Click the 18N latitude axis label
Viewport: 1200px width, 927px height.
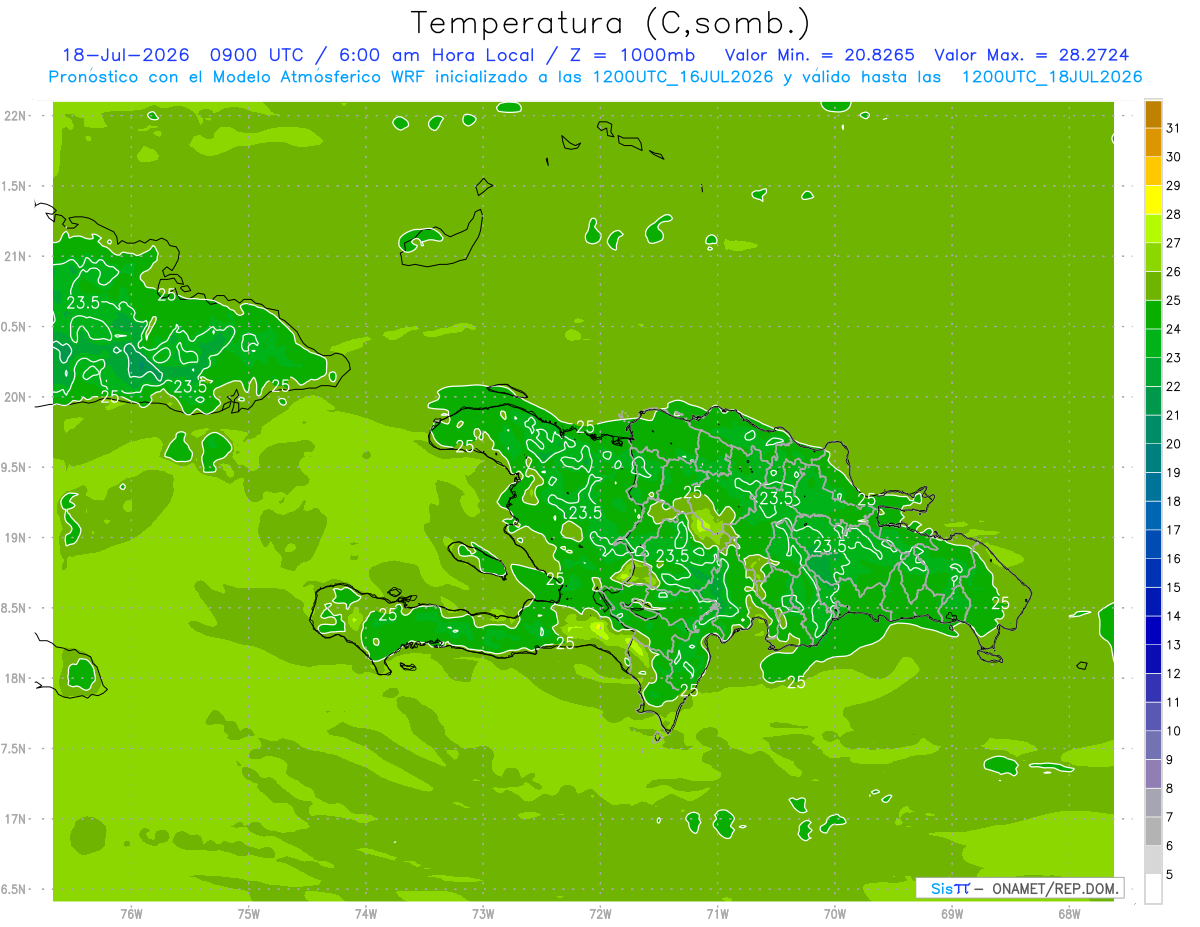tap(15, 679)
